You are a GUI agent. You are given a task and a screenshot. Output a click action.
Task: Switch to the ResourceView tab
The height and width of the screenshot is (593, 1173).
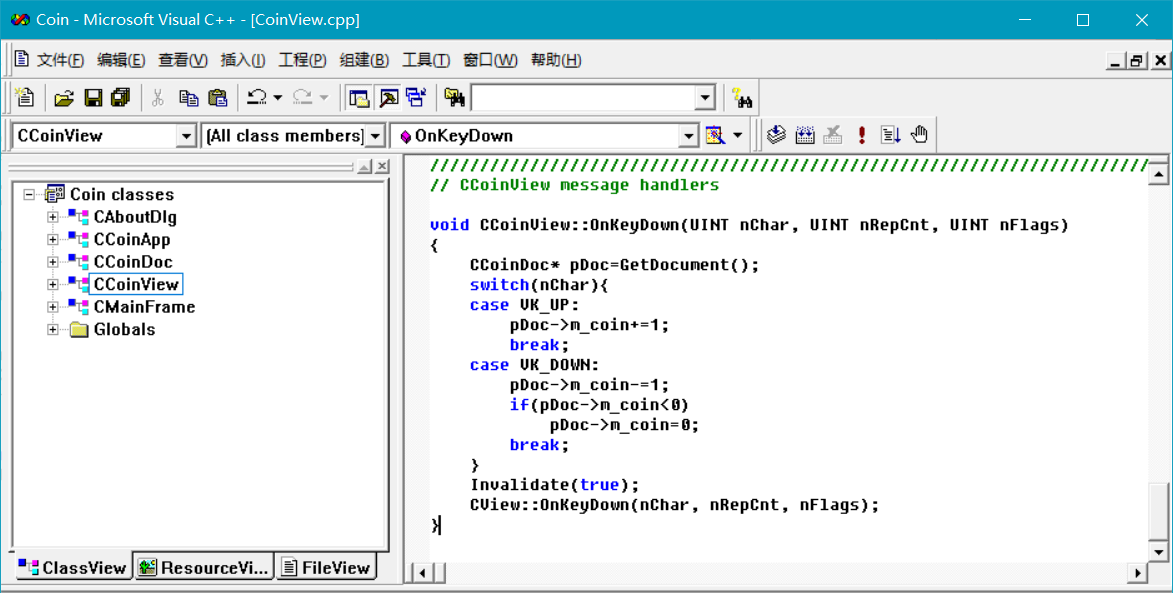pos(203,568)
